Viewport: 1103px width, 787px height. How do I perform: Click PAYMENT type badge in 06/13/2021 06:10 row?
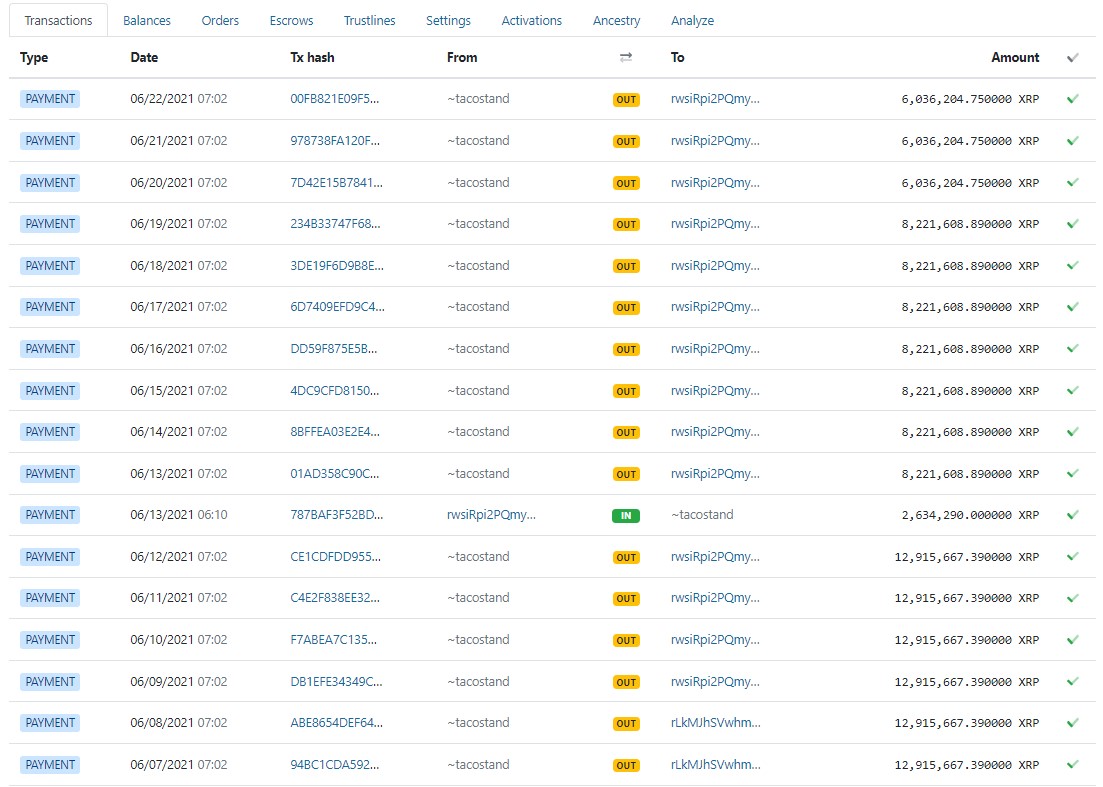coord(50,514)
